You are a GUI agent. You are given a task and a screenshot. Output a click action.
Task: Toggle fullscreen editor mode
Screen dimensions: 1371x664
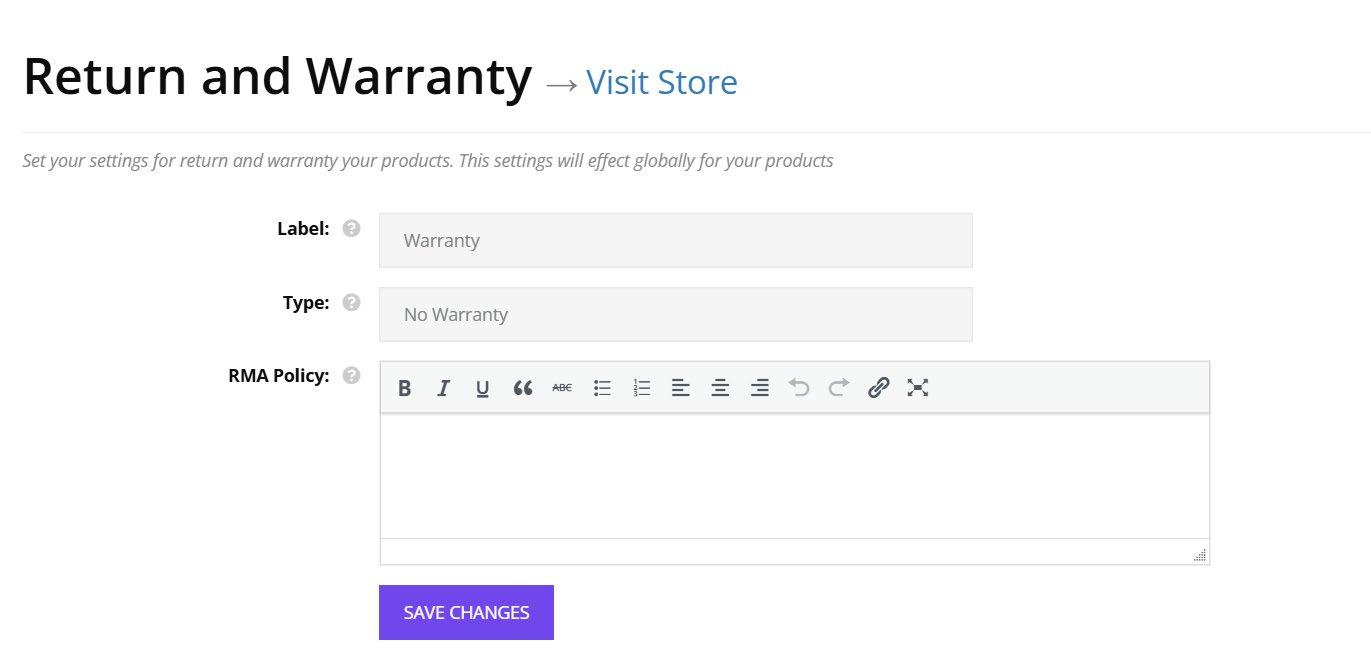(918, 388)
